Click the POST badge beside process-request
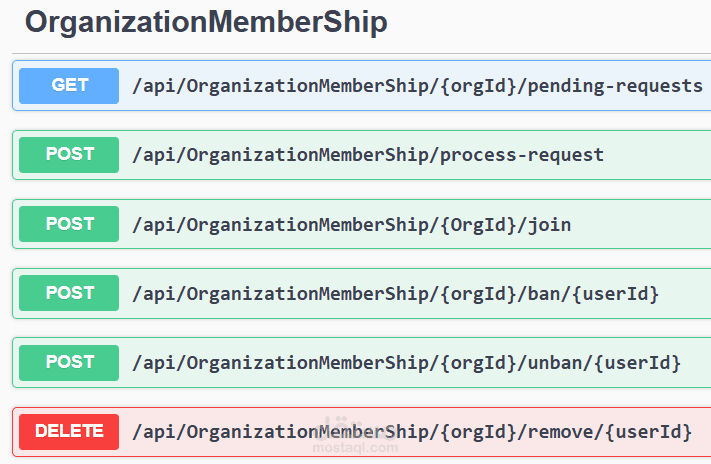 69,155
